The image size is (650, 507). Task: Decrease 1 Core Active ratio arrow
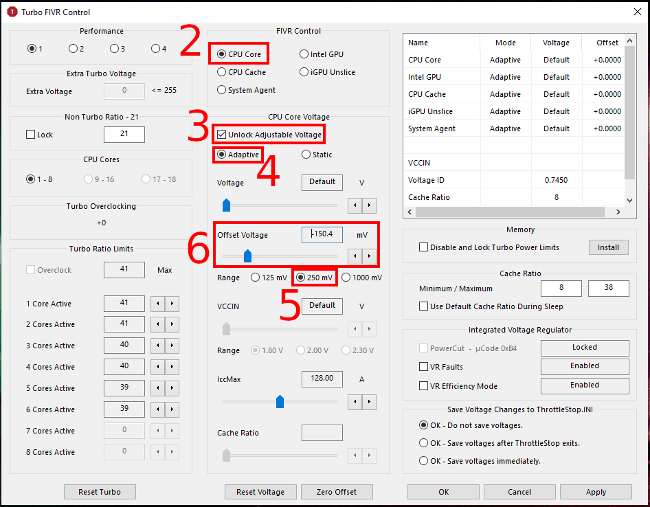coord(158,303)
